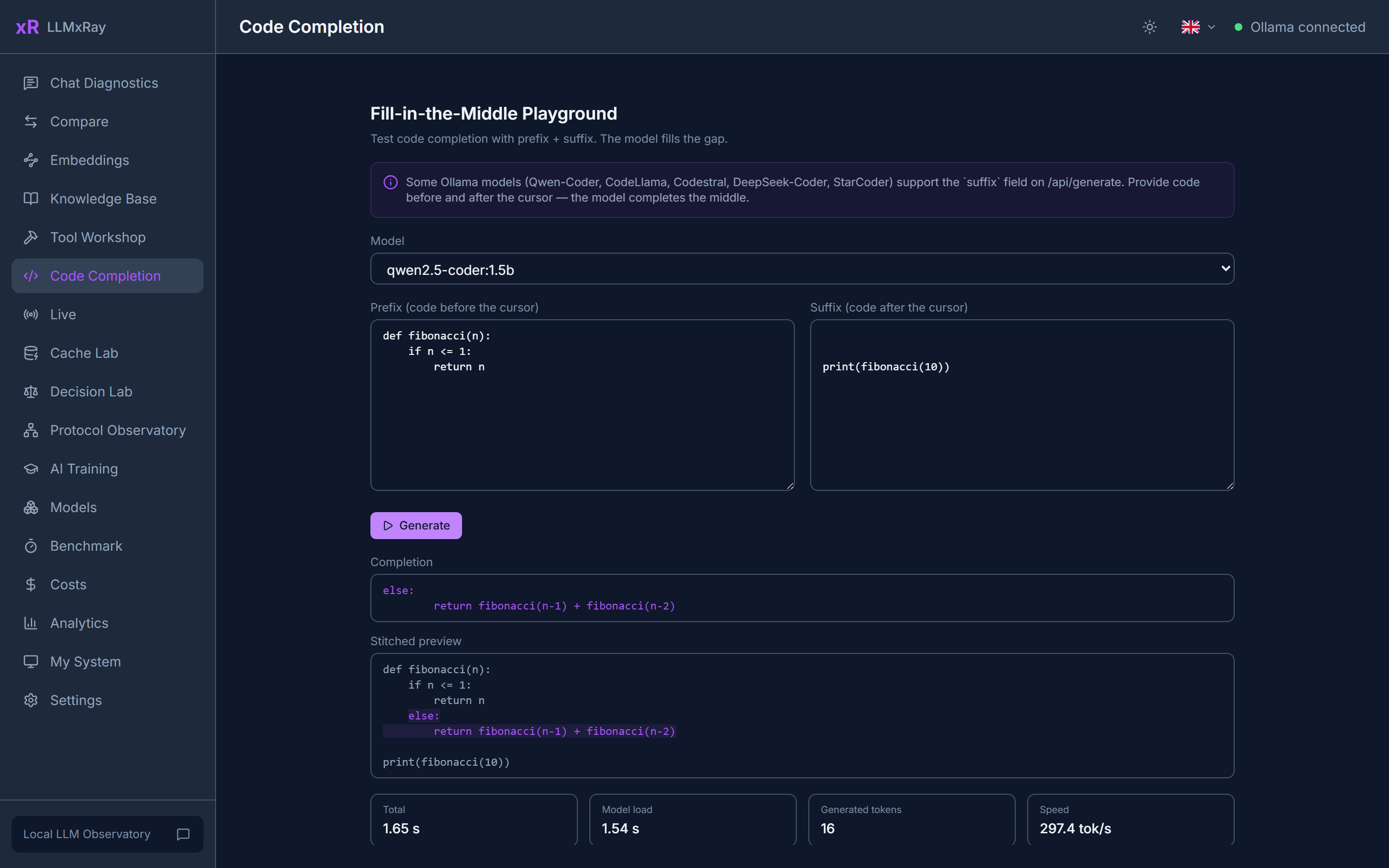Image resolution: width=1389 pixels, height=868 pixels.
Task: Click the Completion output code box
Action: coord(802,597)
